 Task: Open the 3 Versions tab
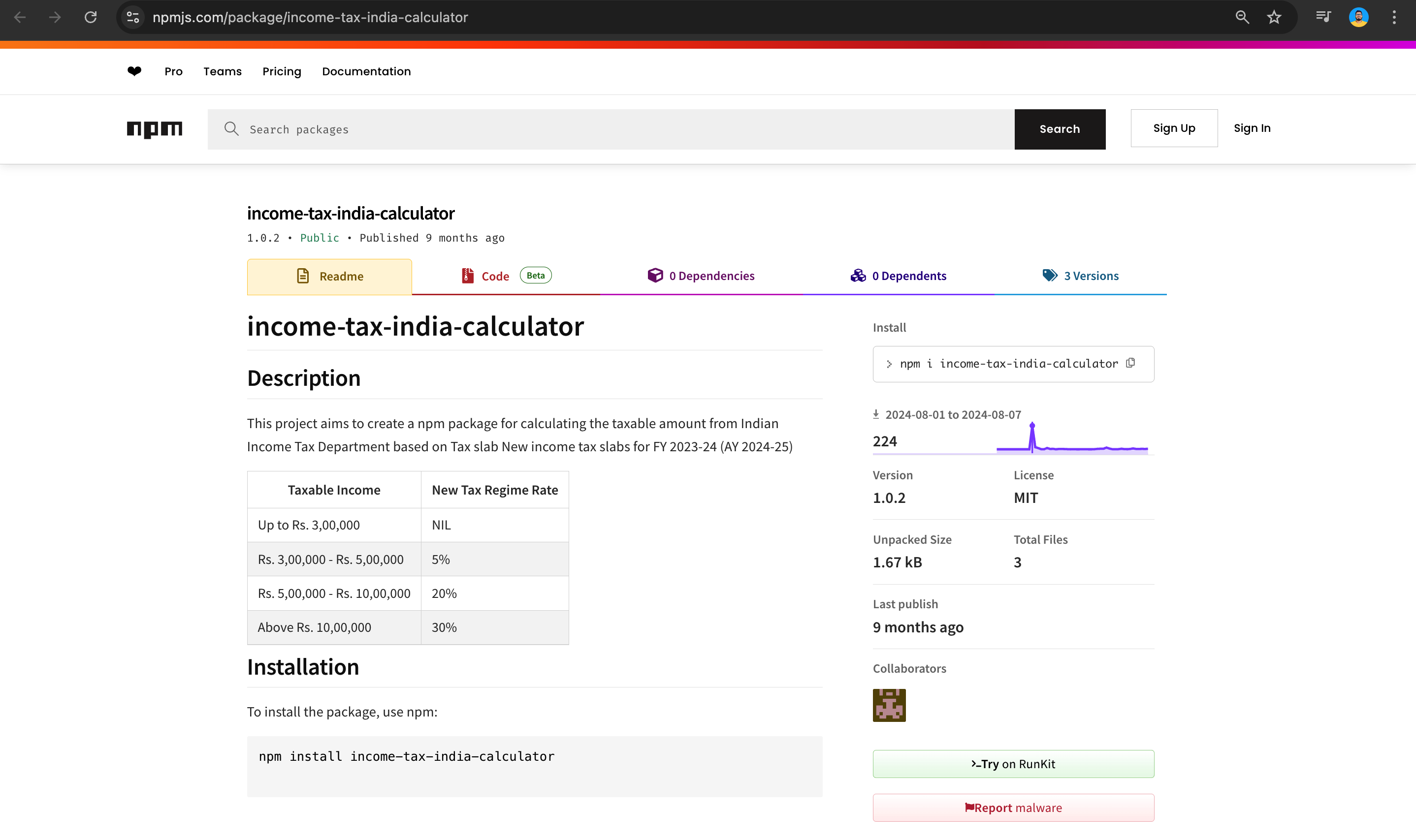[x=1080, y=276]
